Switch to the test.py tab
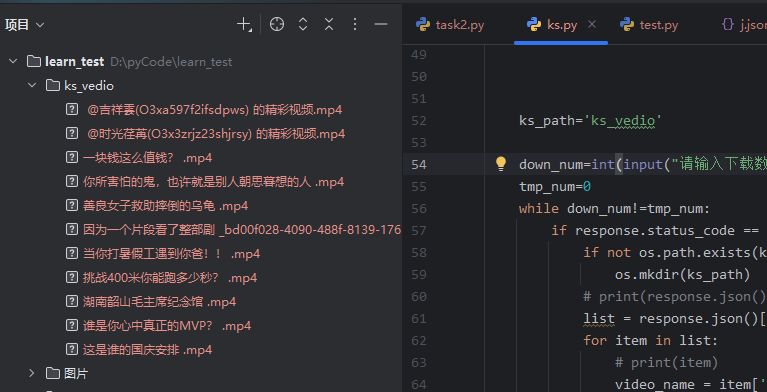 (x=649, y=25)
